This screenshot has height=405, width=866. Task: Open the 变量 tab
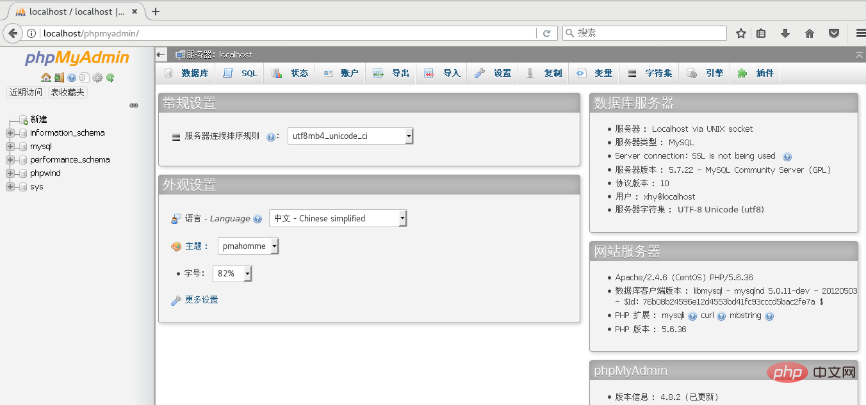pos(594,73)
